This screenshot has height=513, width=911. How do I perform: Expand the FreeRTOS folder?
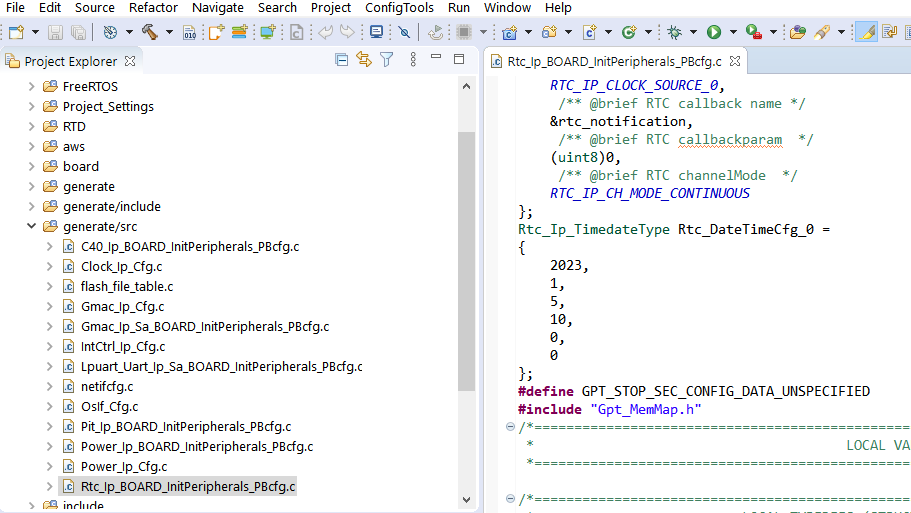point(32,87)
